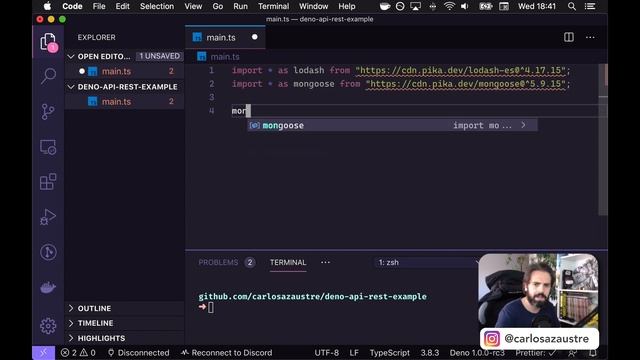Switch to the Problems panel tab

pyautogui.click(x=218, y=262)
